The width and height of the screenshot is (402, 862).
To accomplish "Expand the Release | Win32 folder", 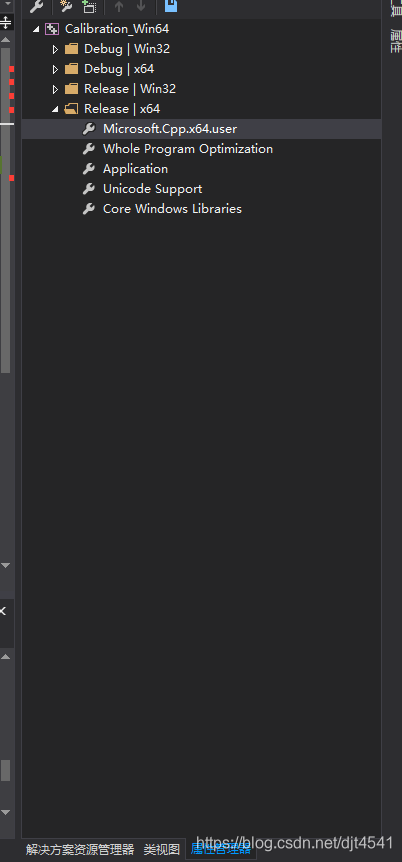I will [x=55, y=89].
